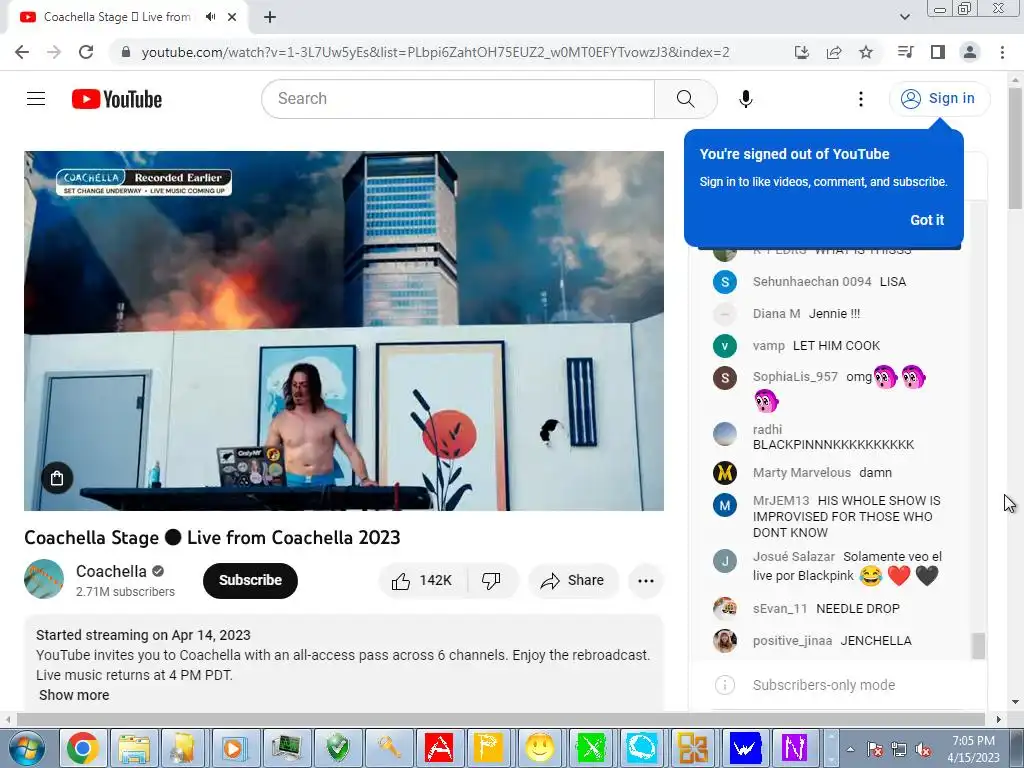The width and height of the screenshot is (1024, 768).
Task: Open YouTube settings three-dot menu
Action: pyautogui.click(x=861, y=99)
